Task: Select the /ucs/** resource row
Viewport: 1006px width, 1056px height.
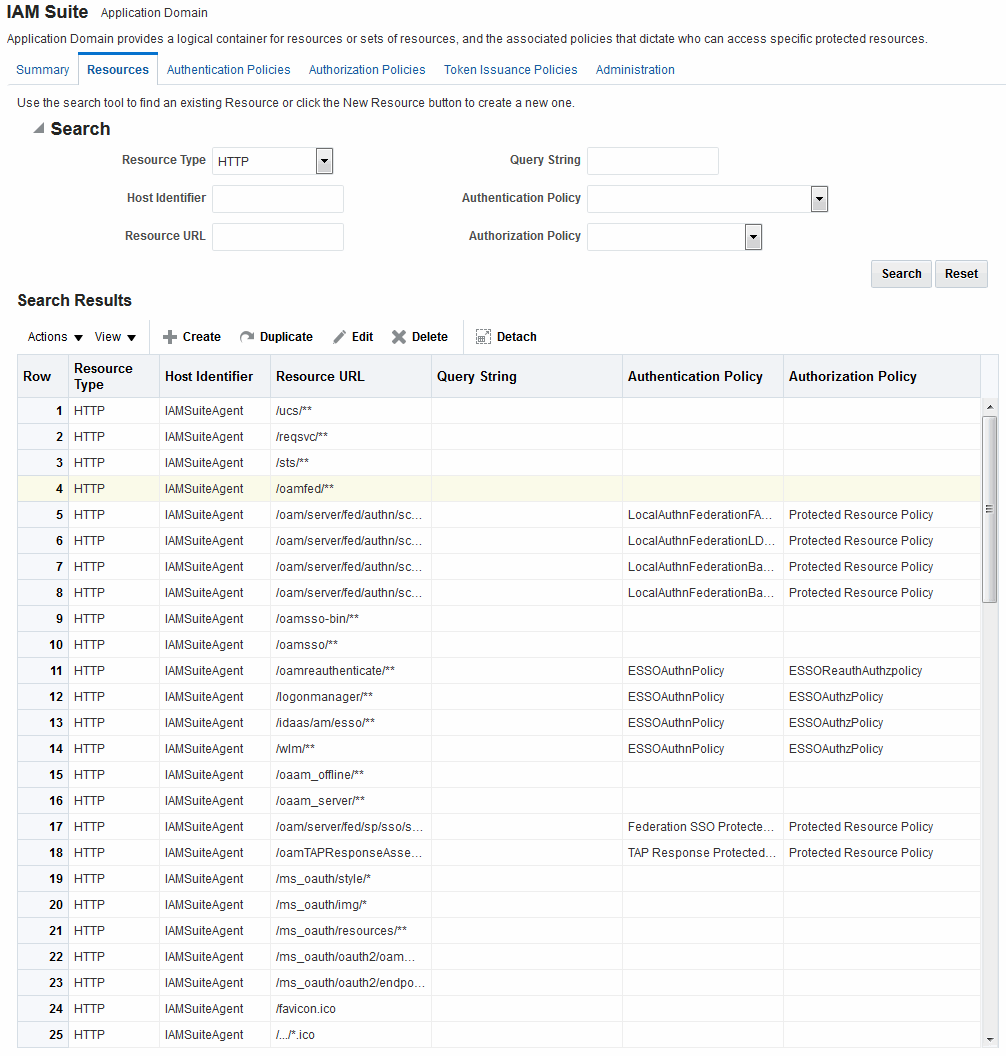Action: tap(499, 411)
